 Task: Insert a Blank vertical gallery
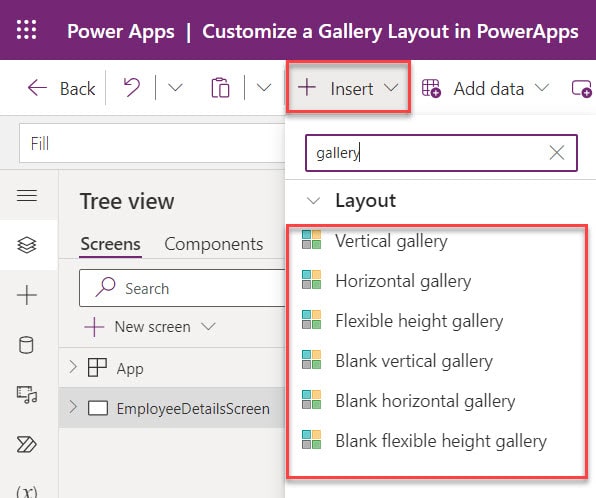pyautogui.click(x=436, y=360)
